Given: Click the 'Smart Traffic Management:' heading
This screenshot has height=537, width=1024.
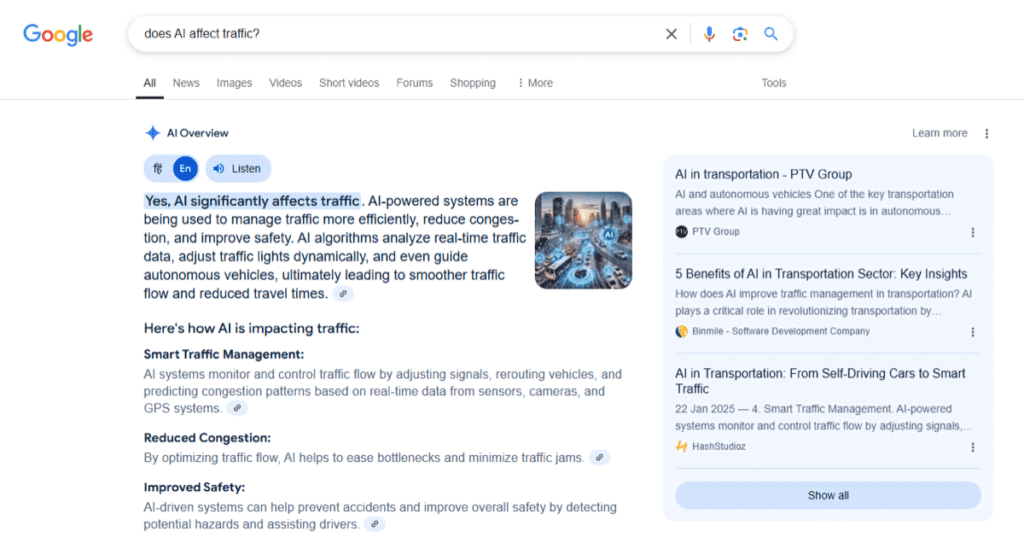Looking at the screenshot, I should [x=224, y=355].
